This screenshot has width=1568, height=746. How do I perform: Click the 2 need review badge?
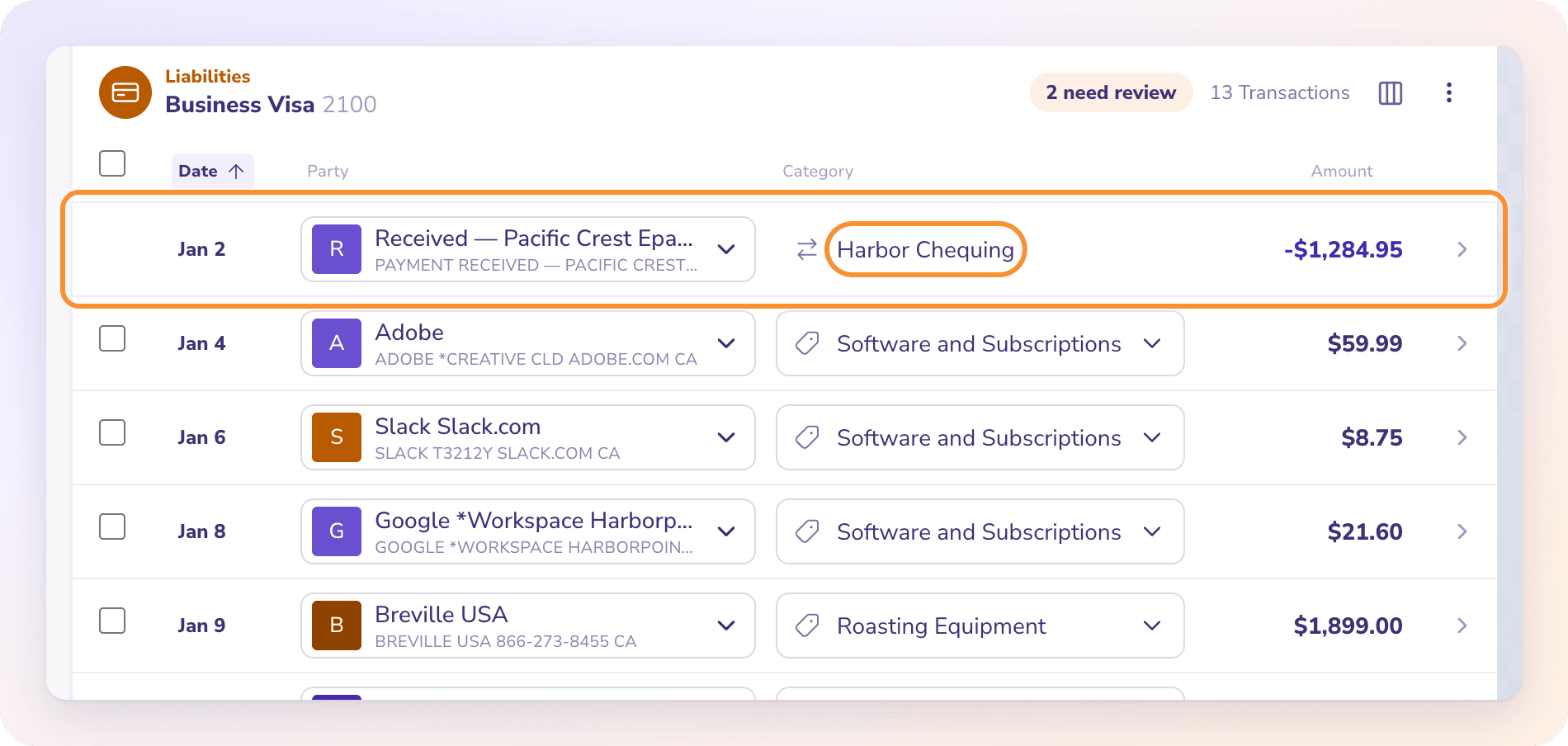tap(1111, 92)
